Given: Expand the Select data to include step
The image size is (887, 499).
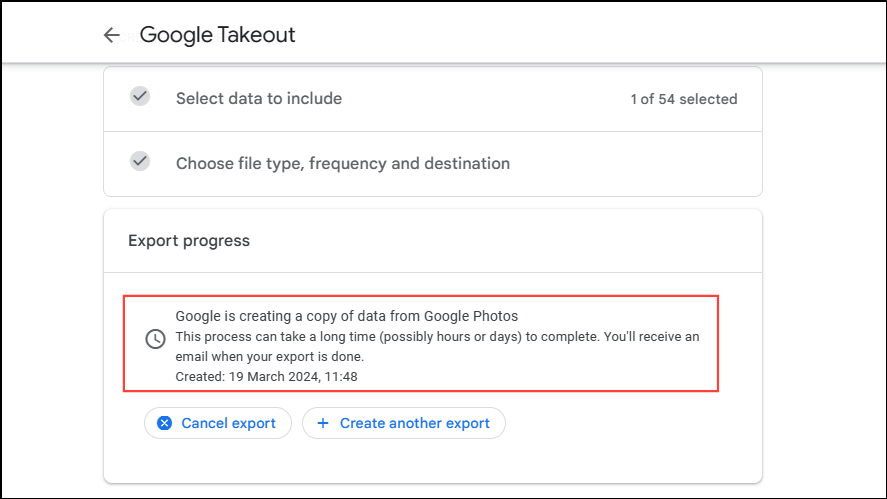Looking at the screenshot, I should pyautogui.click(x=259, y=98).
